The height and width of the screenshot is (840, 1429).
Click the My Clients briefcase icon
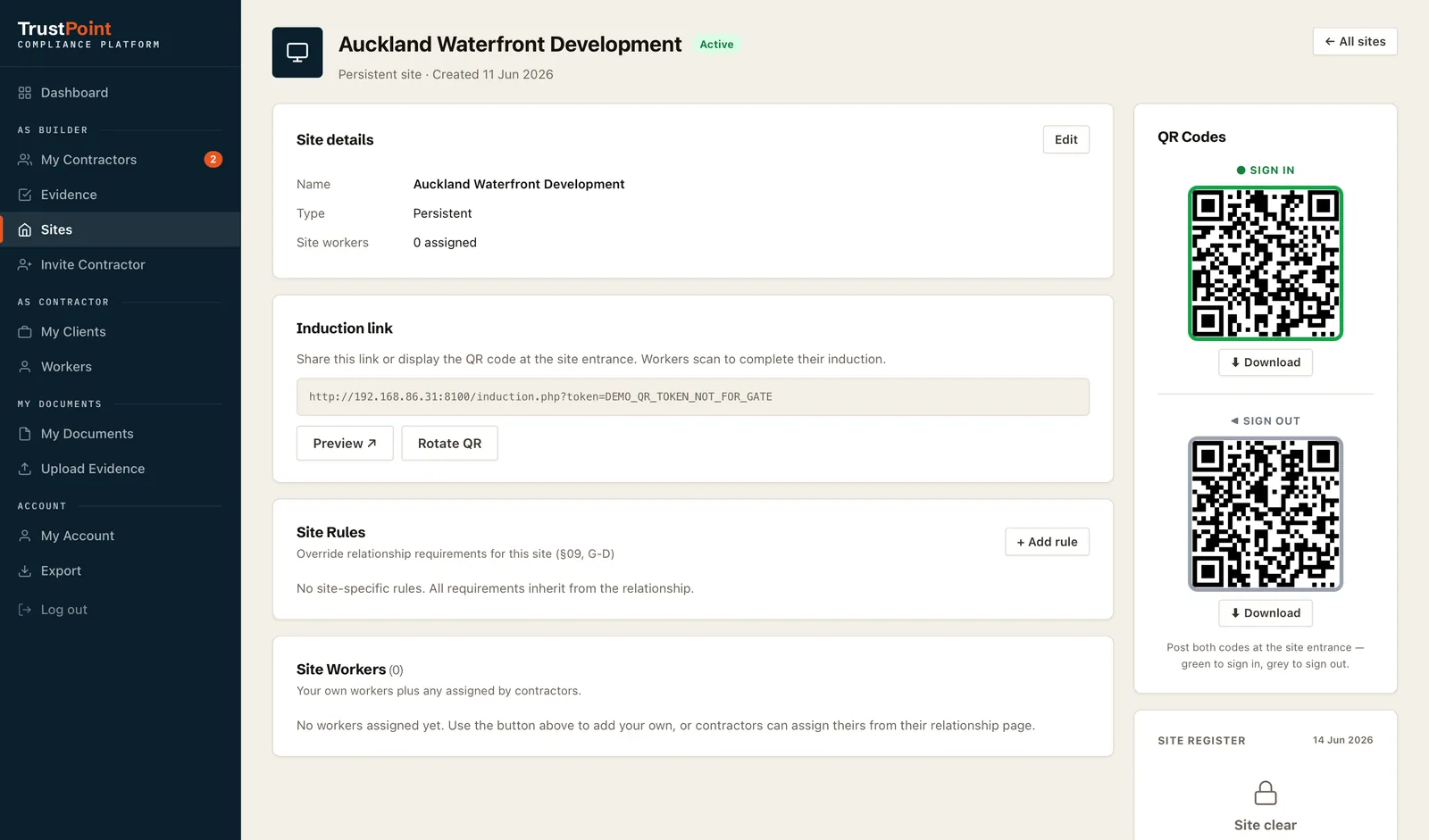[x=25, y=331]
